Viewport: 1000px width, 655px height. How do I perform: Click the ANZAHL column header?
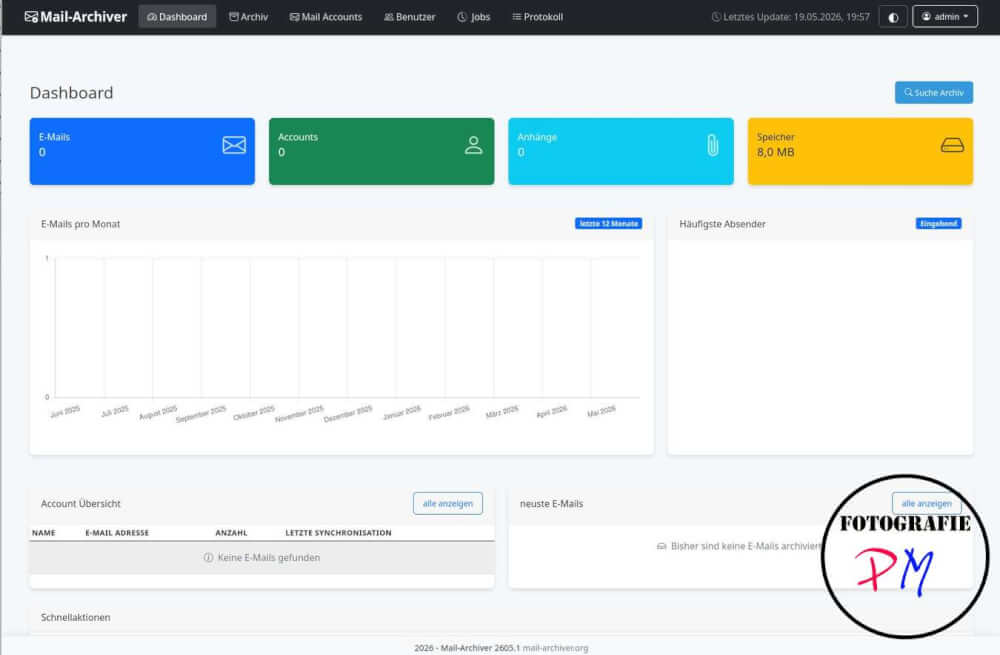click(x=231, y=533)
